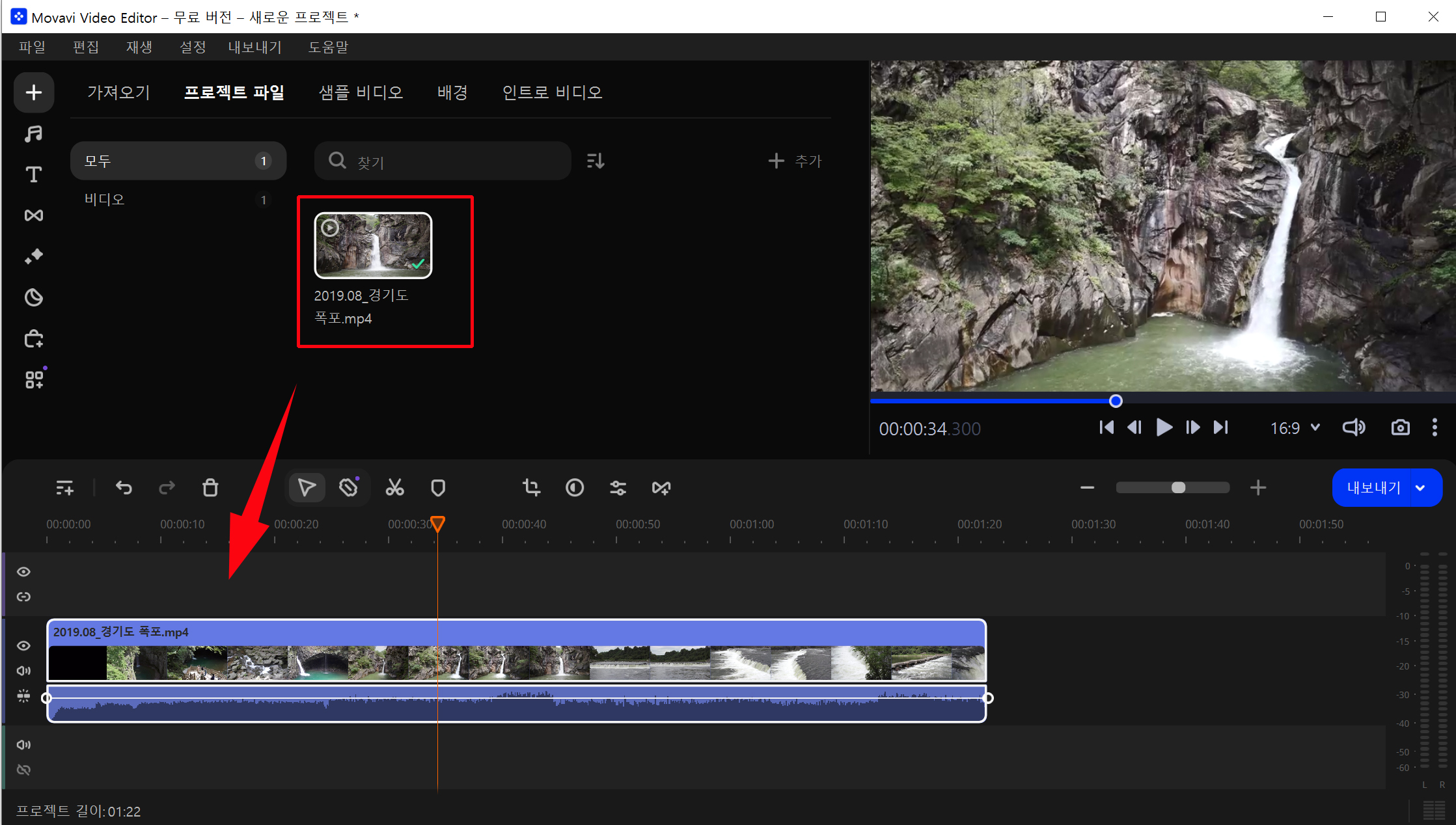
Task: Toggle visibility of the overlay track
Action: click(23, 571)
